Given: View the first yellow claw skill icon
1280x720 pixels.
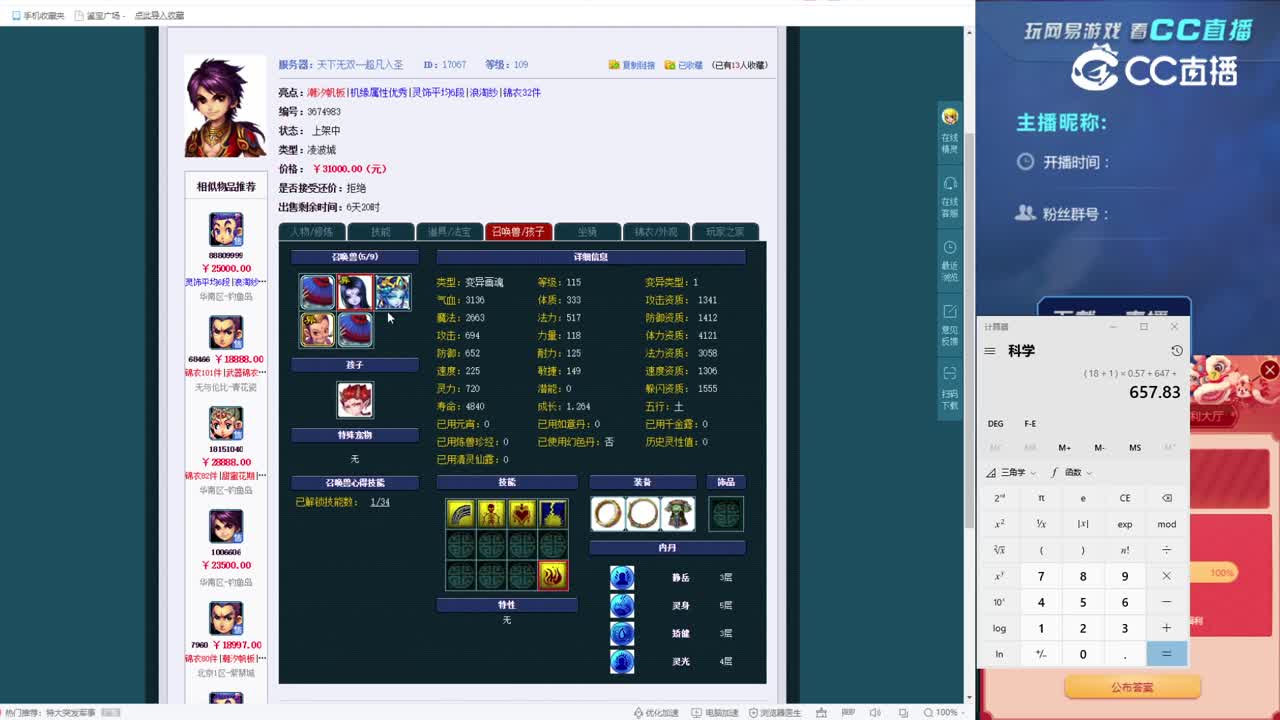Looking at the screenshot, I should pyautogui.click(x=460, y=514).
